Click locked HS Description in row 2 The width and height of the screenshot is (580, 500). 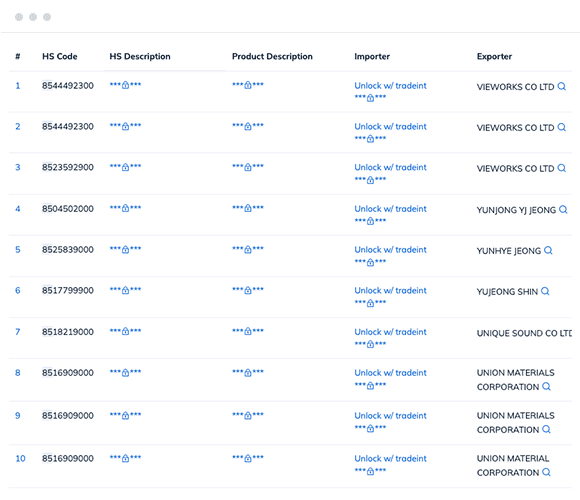pyautogui.click(x=125, y=126)
